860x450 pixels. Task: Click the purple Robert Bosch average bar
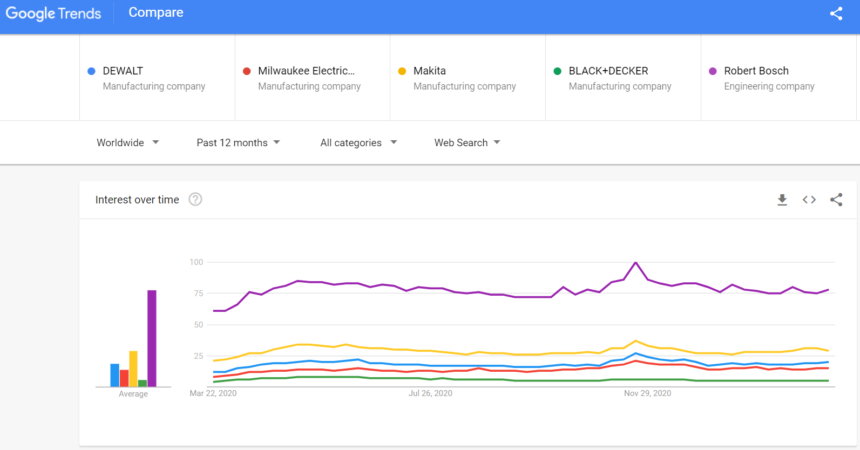pos(152,338)
